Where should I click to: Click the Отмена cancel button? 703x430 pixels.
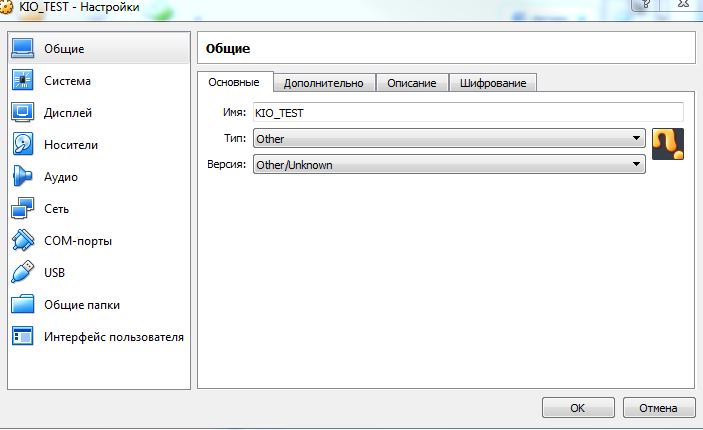point(658,408)
